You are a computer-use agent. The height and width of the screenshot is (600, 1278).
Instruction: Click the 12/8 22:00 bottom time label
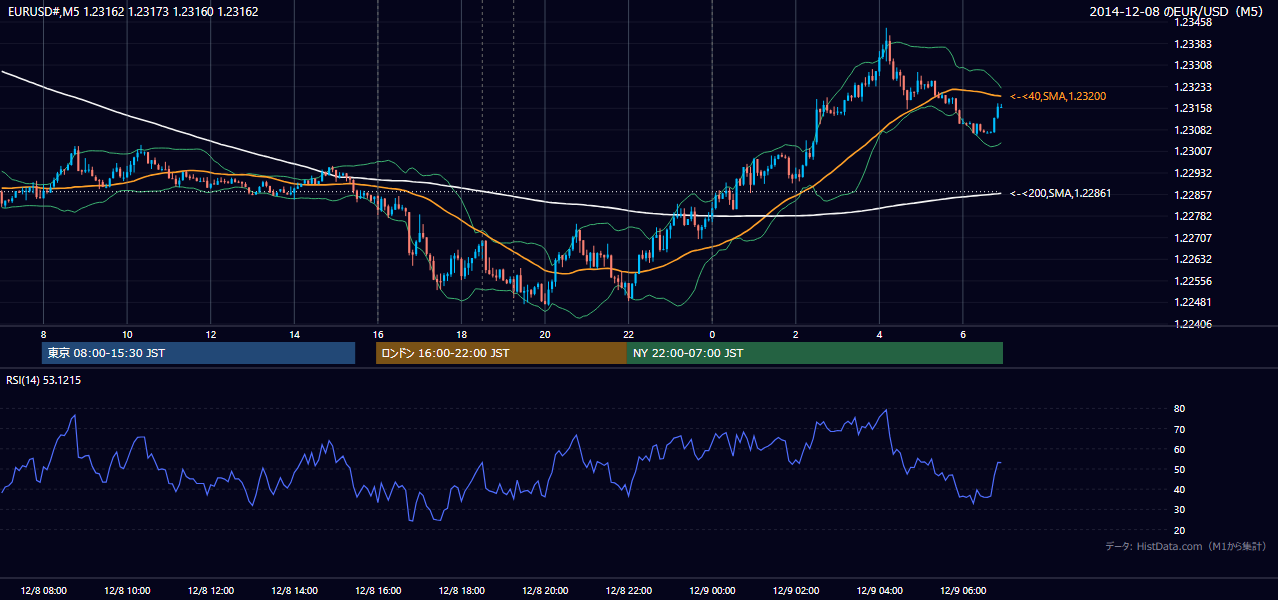628,591
